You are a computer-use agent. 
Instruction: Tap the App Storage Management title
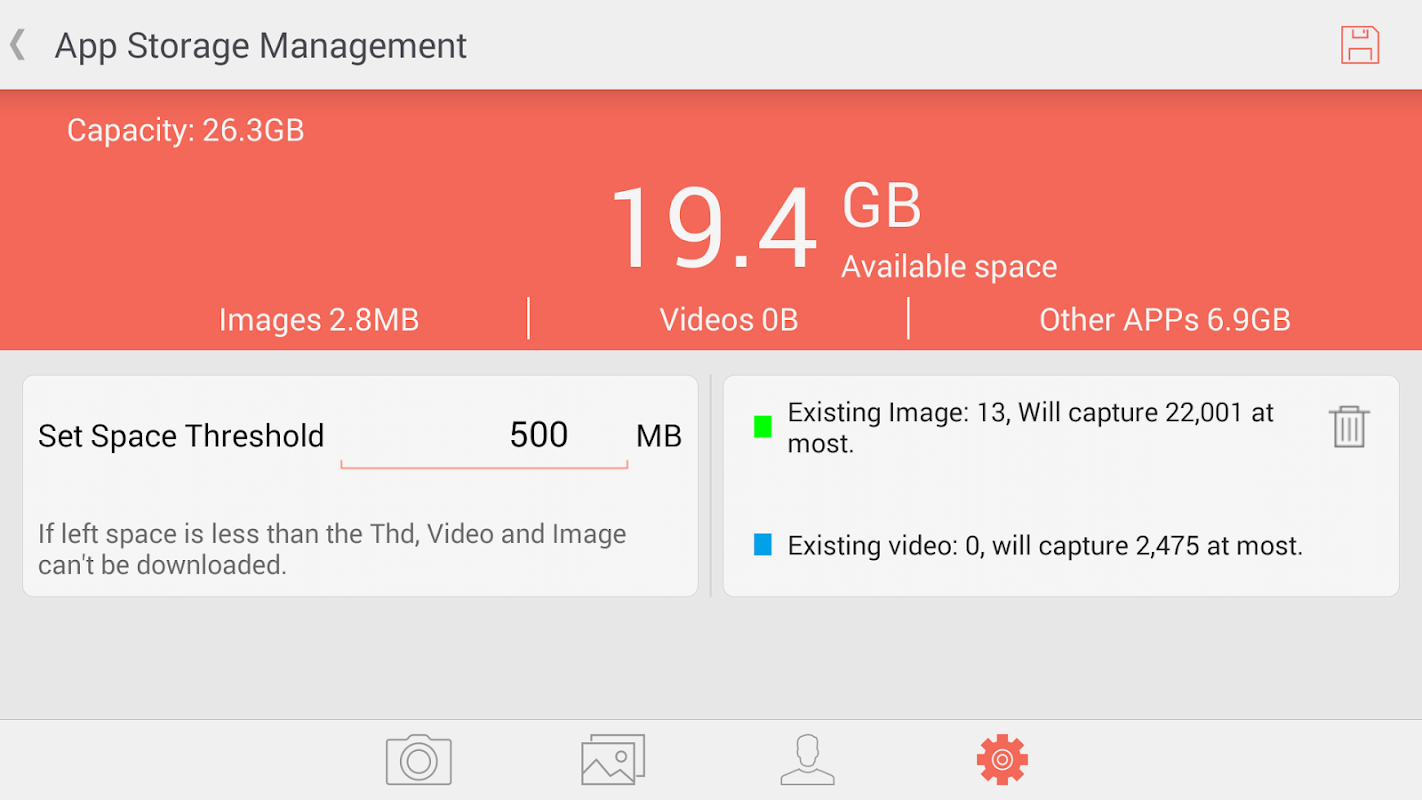(x=261, y=46)
